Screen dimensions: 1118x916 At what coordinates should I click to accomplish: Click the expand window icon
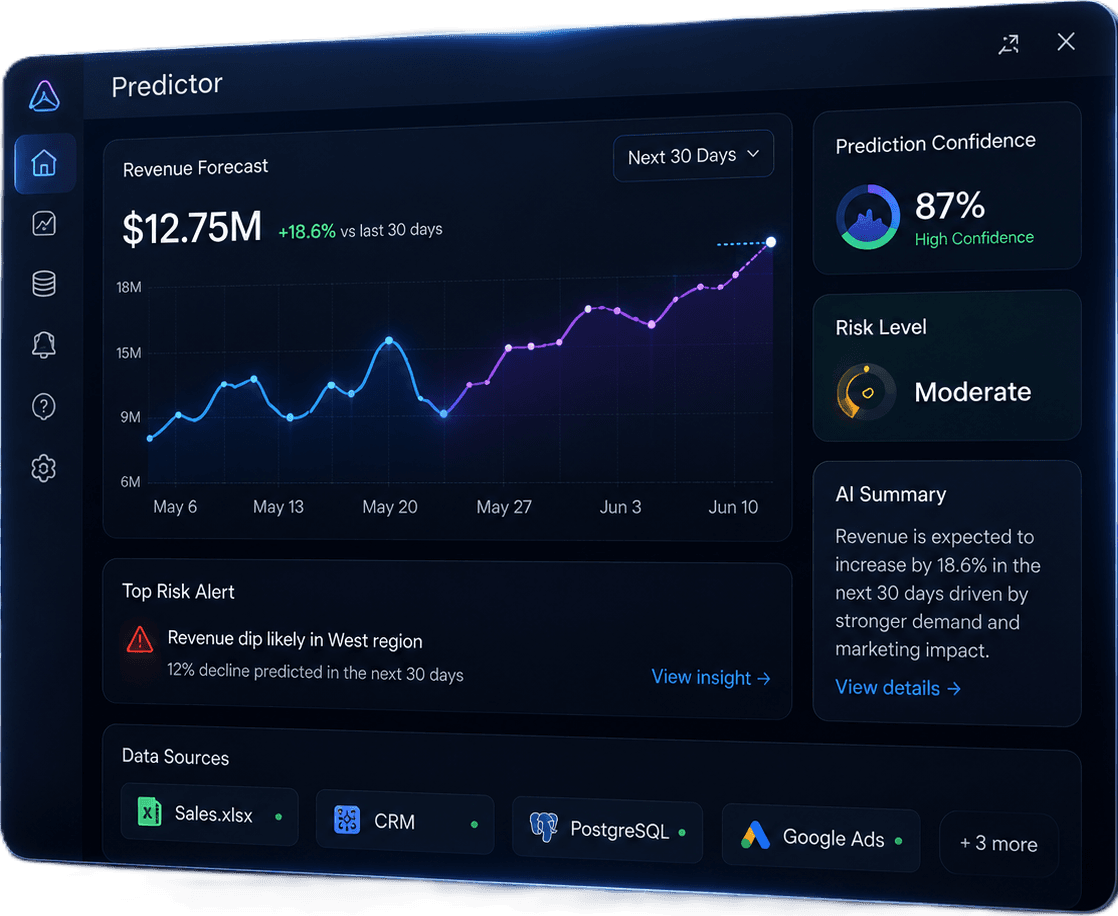click(1009, 45)
